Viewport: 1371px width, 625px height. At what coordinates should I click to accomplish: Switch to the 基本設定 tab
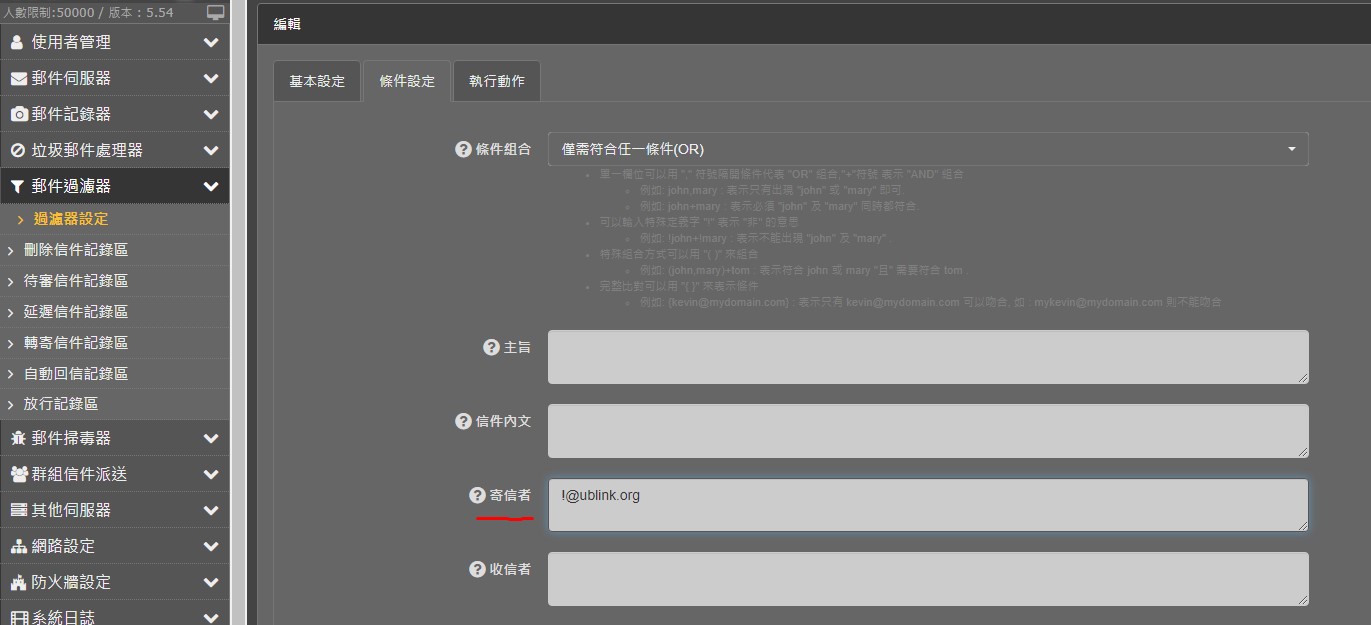pos(317,81)
